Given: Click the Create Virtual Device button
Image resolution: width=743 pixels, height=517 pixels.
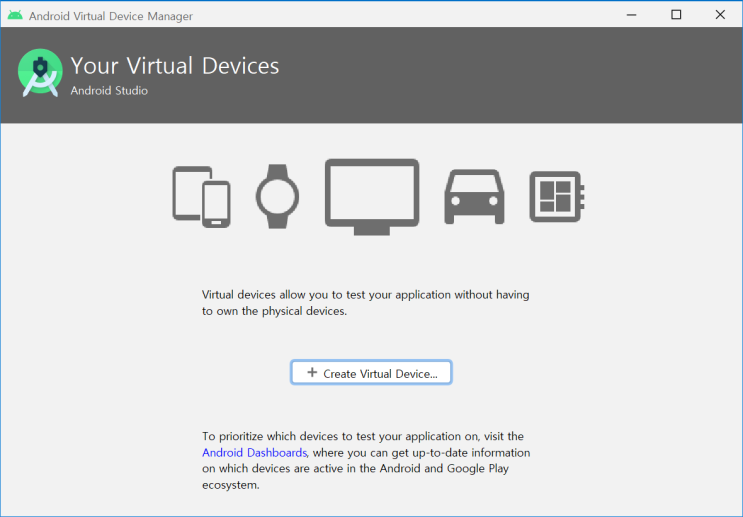Looking at the screenshot, I should point(371,372).
